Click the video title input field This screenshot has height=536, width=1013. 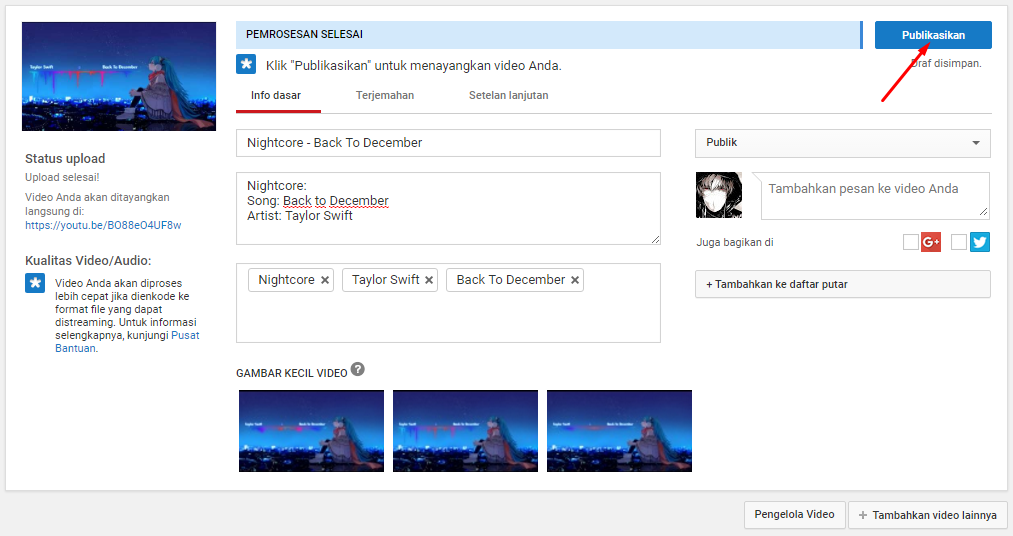(x=448, y=143)
